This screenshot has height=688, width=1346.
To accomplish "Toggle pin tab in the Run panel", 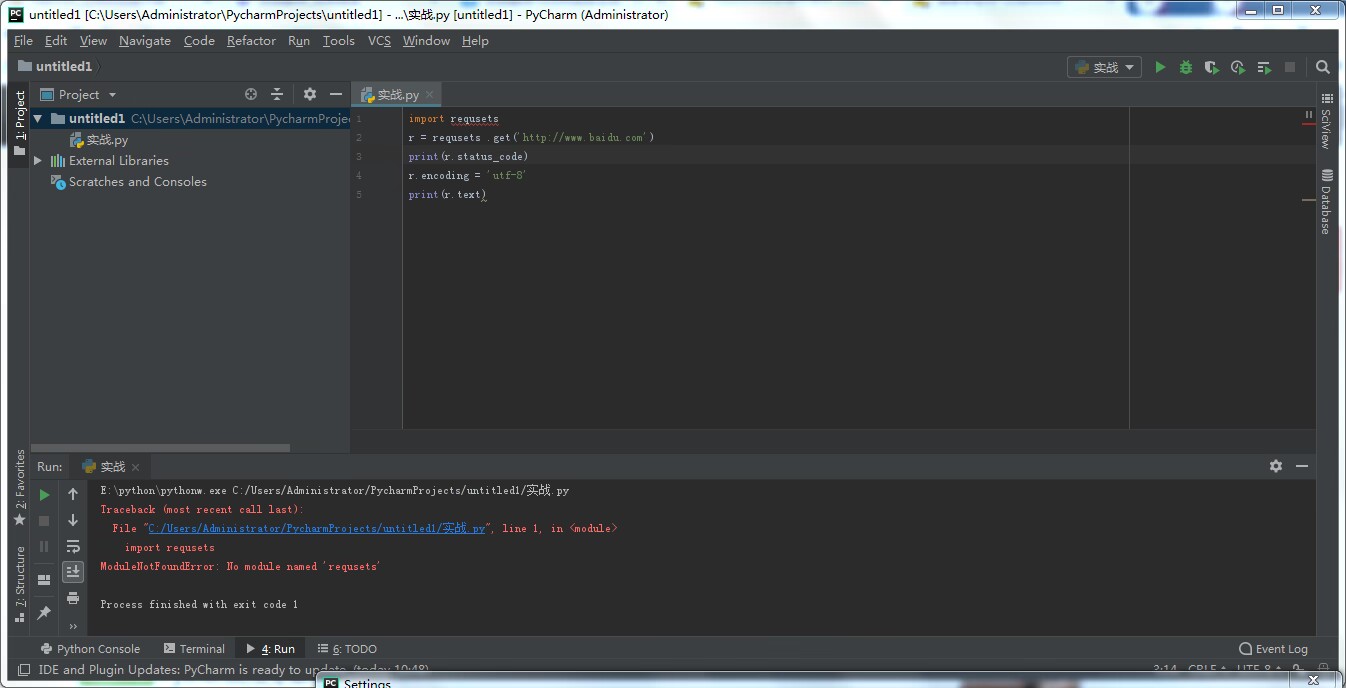I will click(44, 613).
